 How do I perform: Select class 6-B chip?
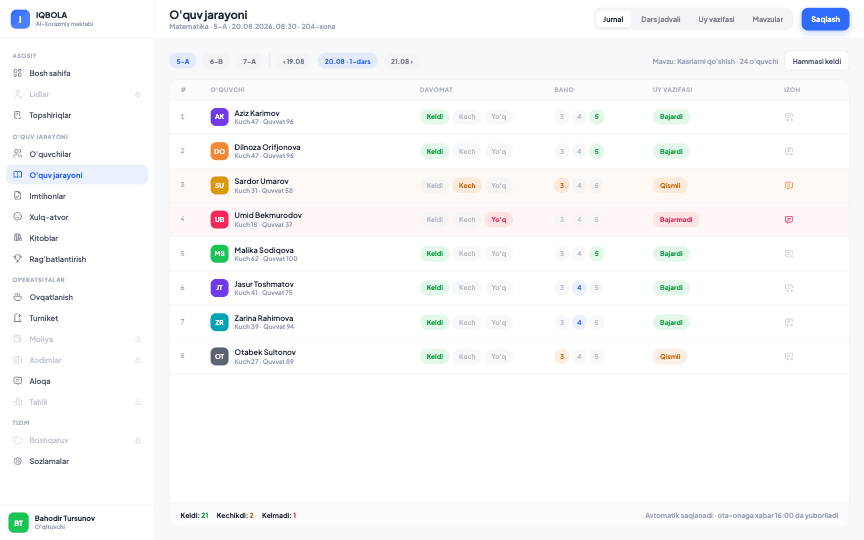click(216, 61)
